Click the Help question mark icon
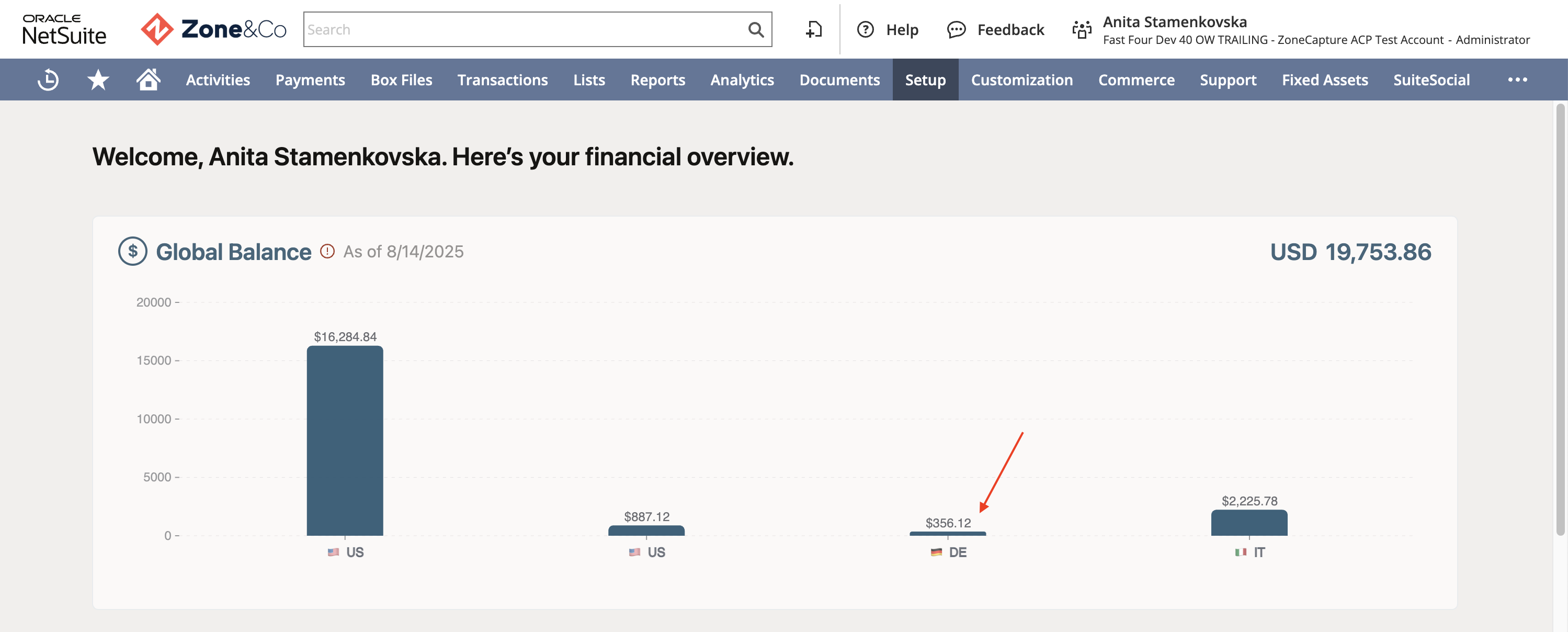 point(865,29)
